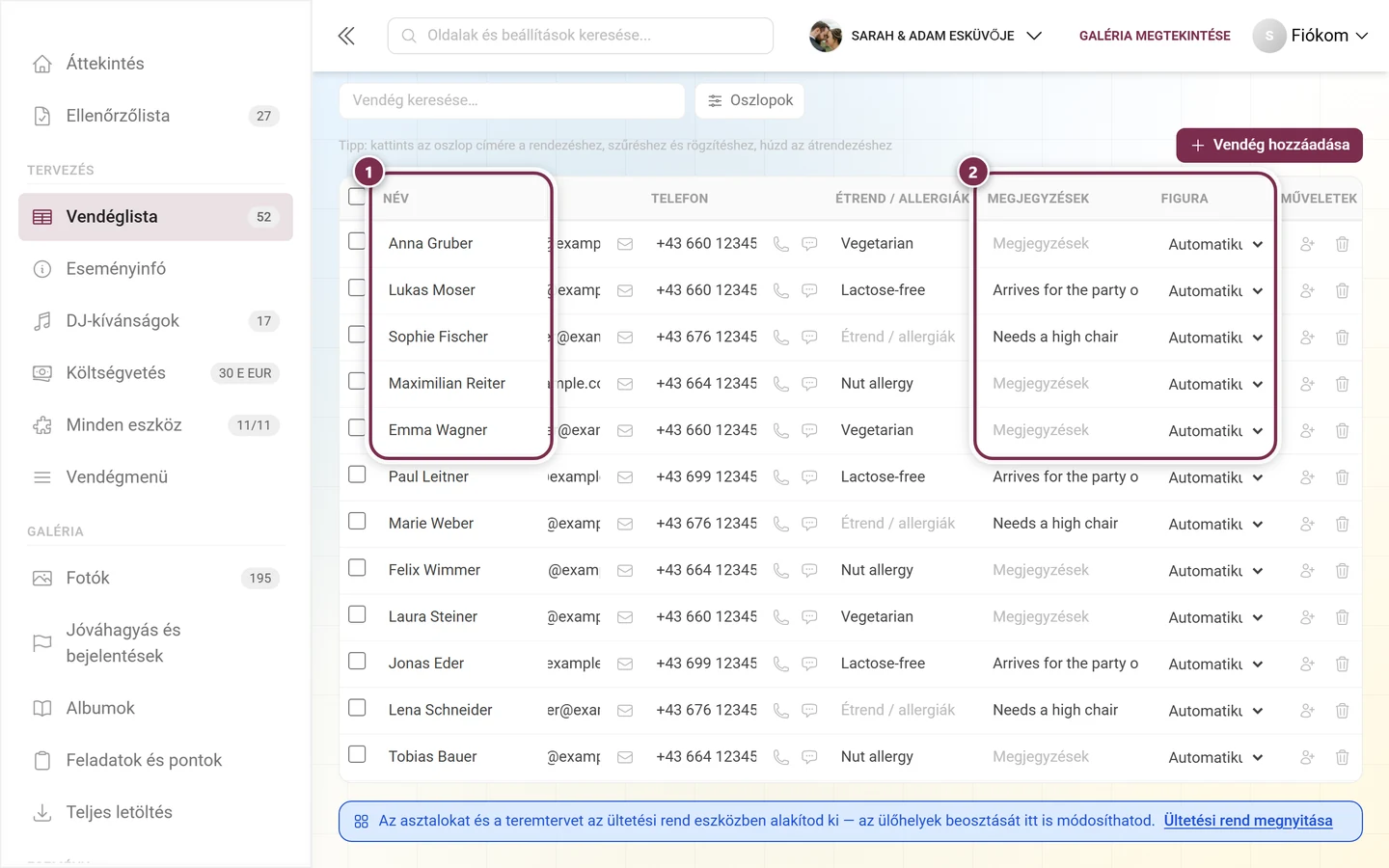
Task: Check the box for Tobias Bauer
Action: click(x=357, y=754)
